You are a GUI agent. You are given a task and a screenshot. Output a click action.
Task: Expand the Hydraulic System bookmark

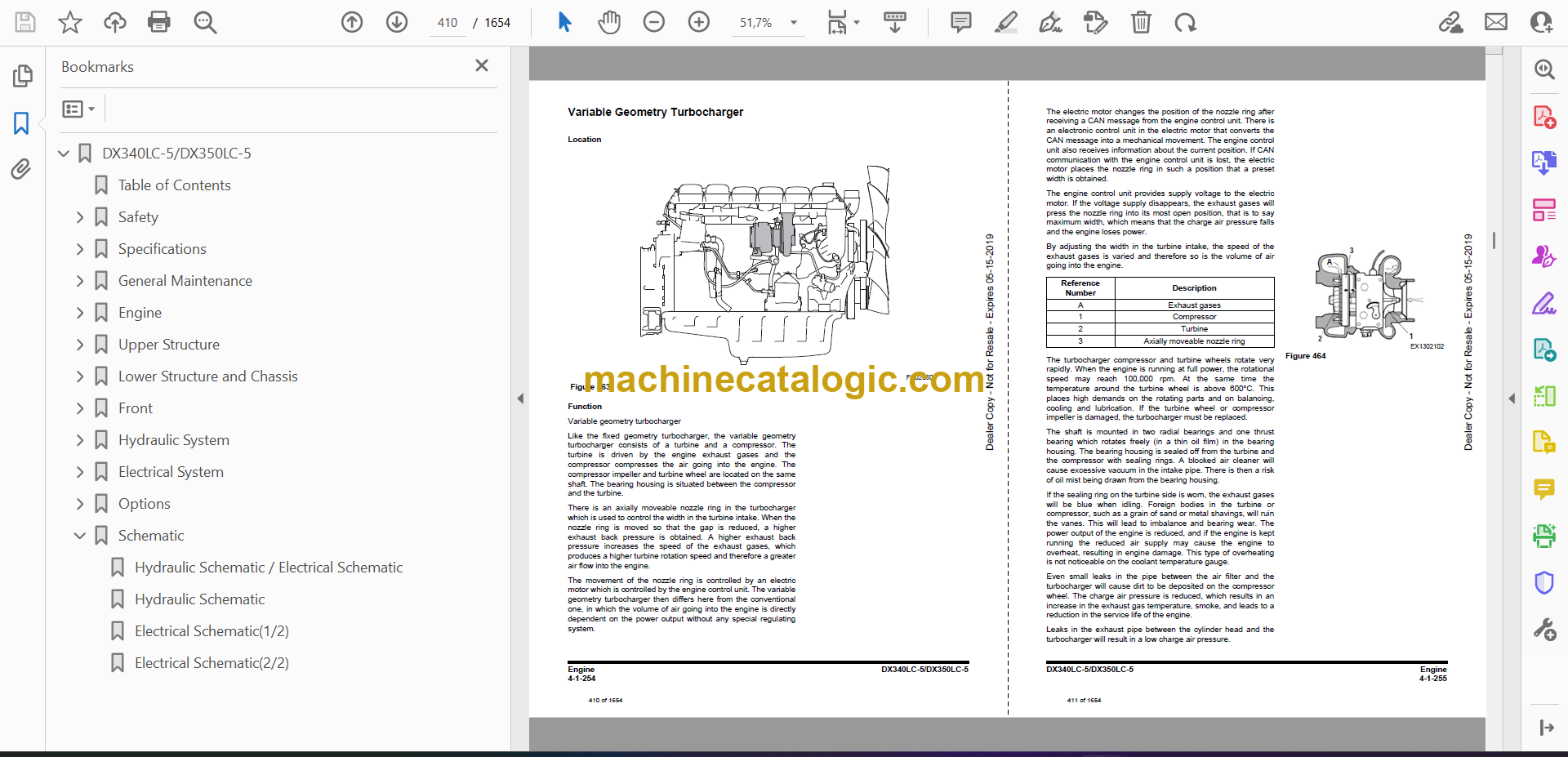coord(80,440)
